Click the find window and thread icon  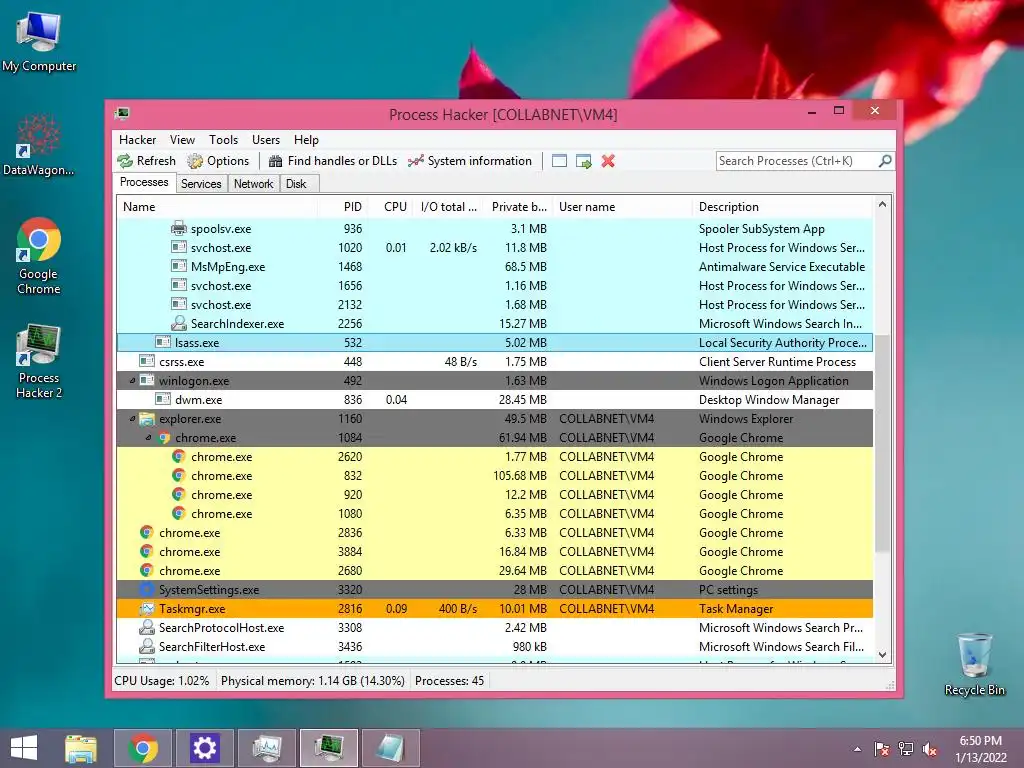pyautogui.click(x=584, y=161)
